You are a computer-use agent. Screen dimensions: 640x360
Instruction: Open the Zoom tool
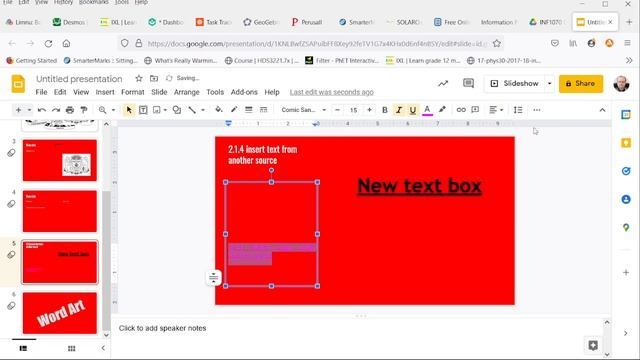pos(102,110)
